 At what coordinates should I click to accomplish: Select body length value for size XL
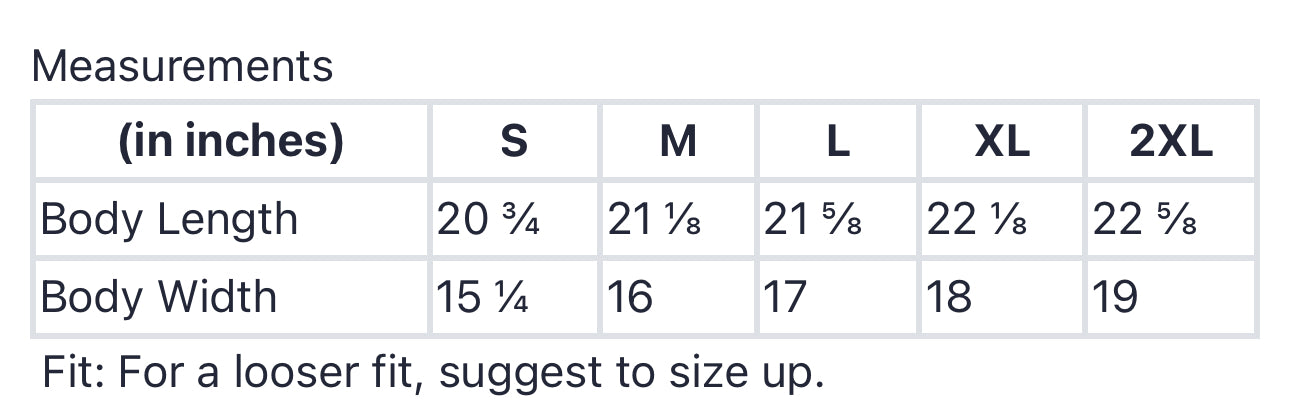point(977,219)
